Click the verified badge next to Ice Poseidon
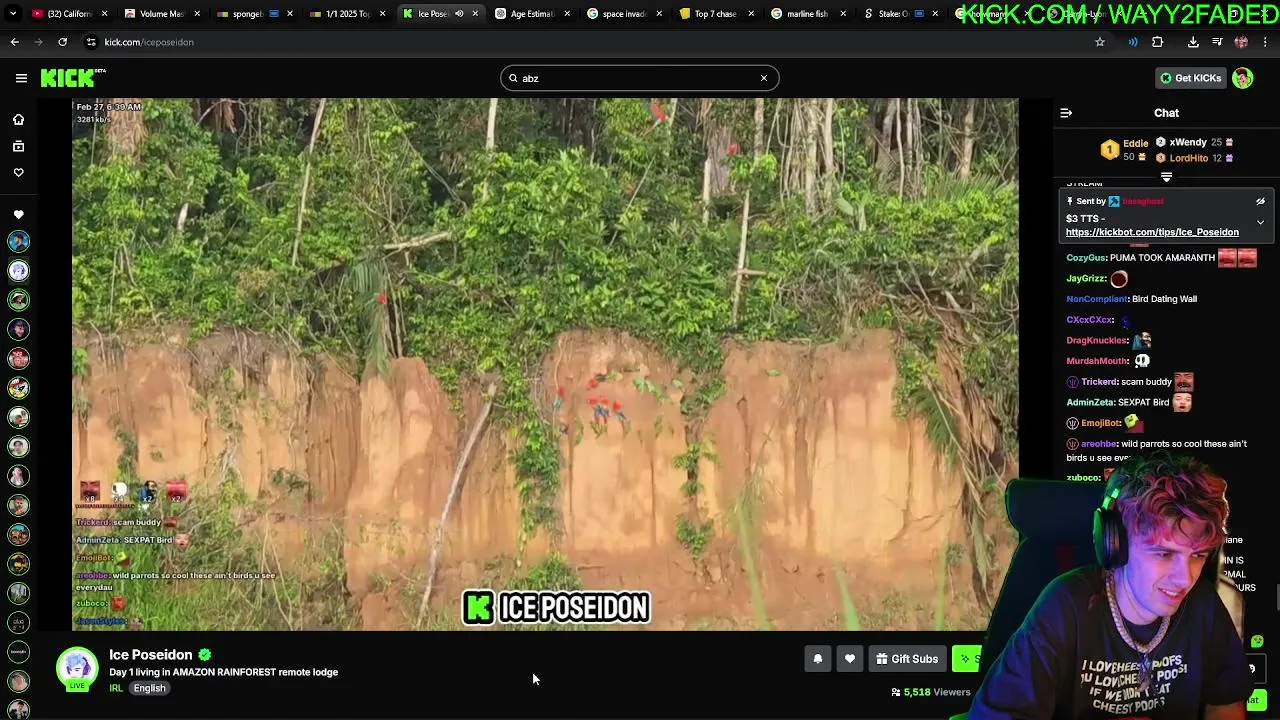The height and width of the screenshot is (720, 1280). click(205, 655)
